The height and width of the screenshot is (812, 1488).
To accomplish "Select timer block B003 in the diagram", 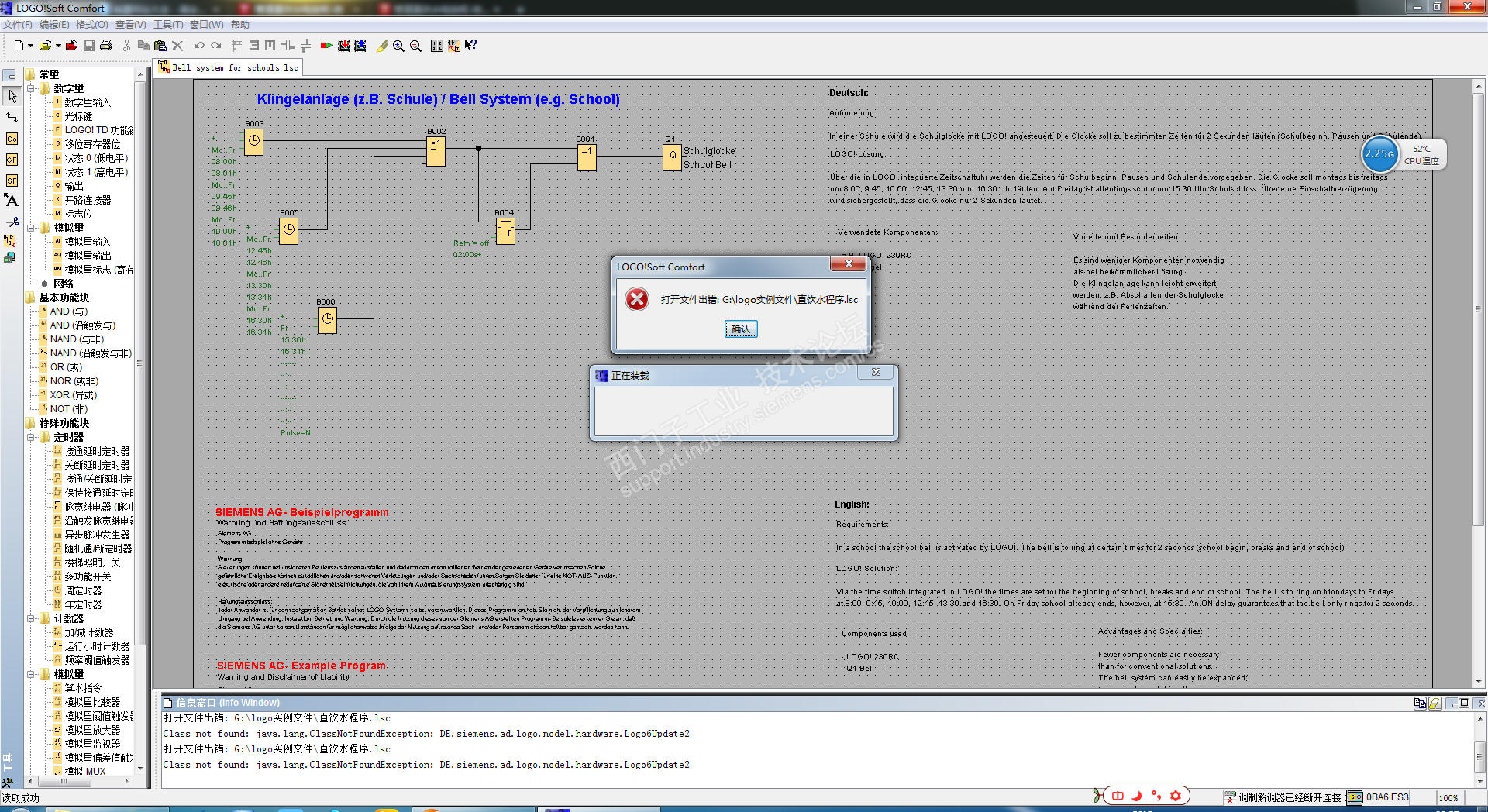I will 254,142.
